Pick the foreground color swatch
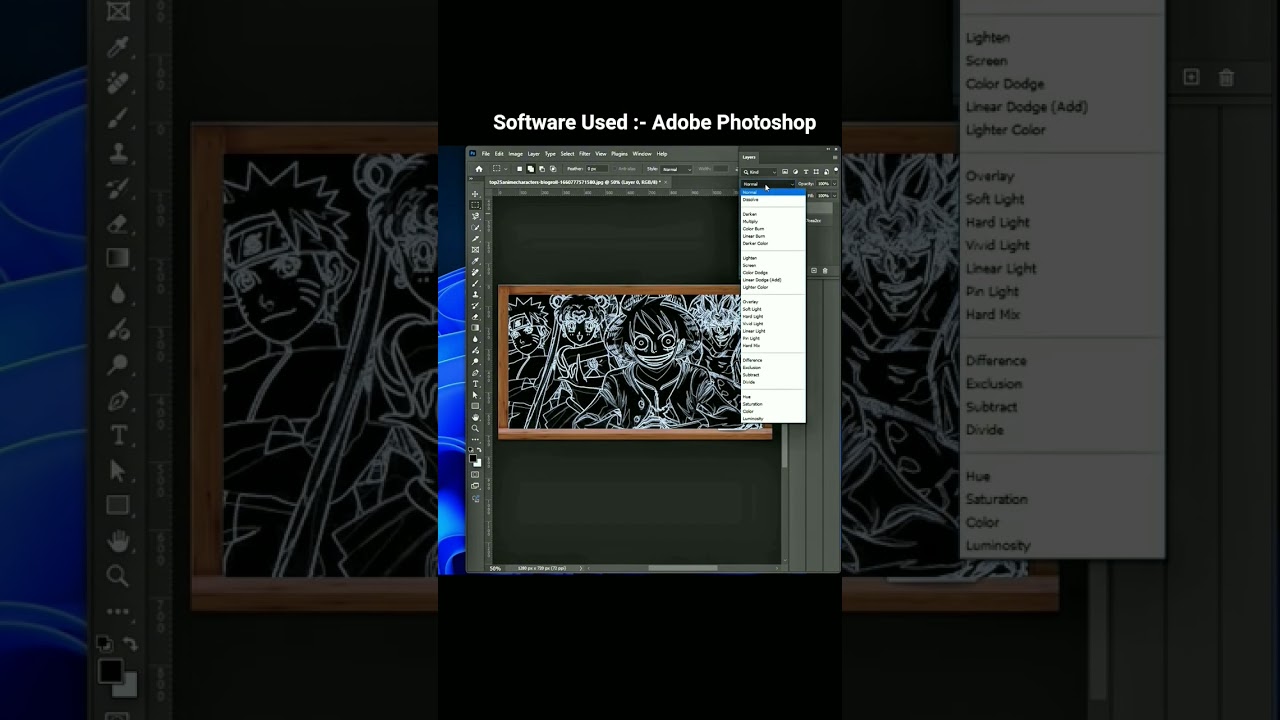Viewport: 1280px width, 720px height. click(x=474, y=458)
